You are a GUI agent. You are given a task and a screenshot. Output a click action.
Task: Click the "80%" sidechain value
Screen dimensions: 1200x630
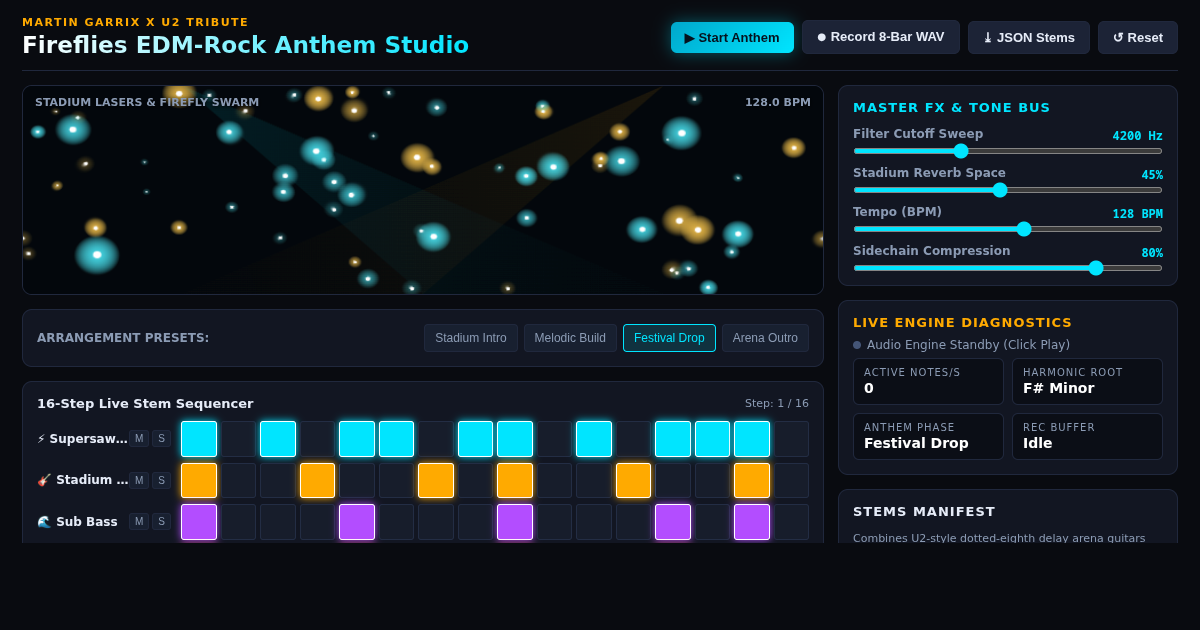[x=1152, y=253]
